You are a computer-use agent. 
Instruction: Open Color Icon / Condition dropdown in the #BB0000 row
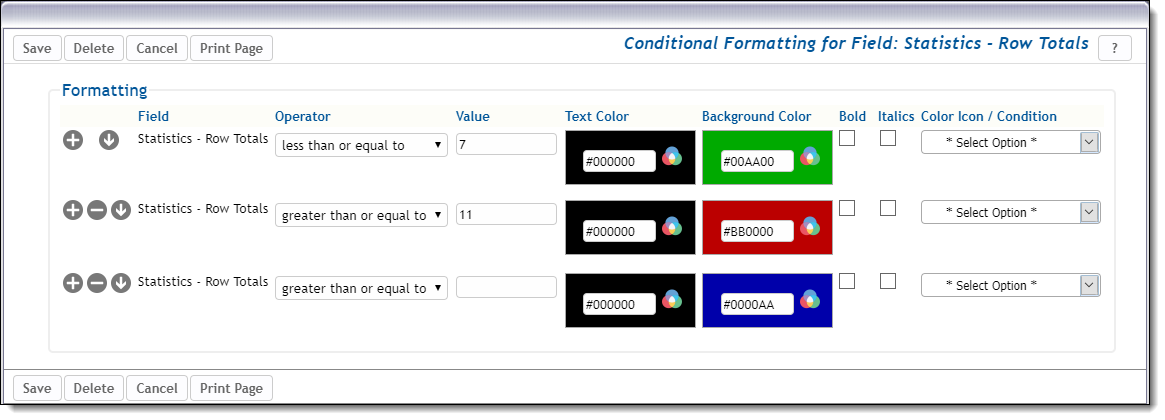click(1010, 213)
